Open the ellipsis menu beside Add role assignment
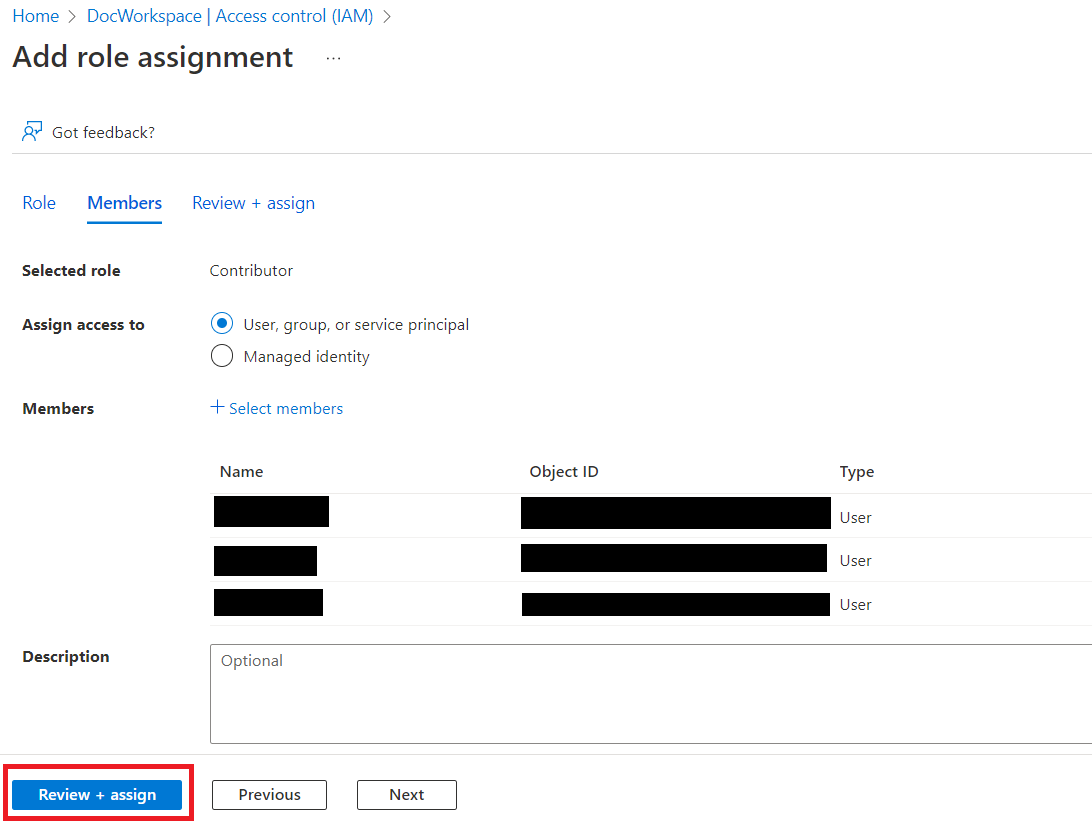The width and height of the screenshot is (1092, 823). click(333, 58)
